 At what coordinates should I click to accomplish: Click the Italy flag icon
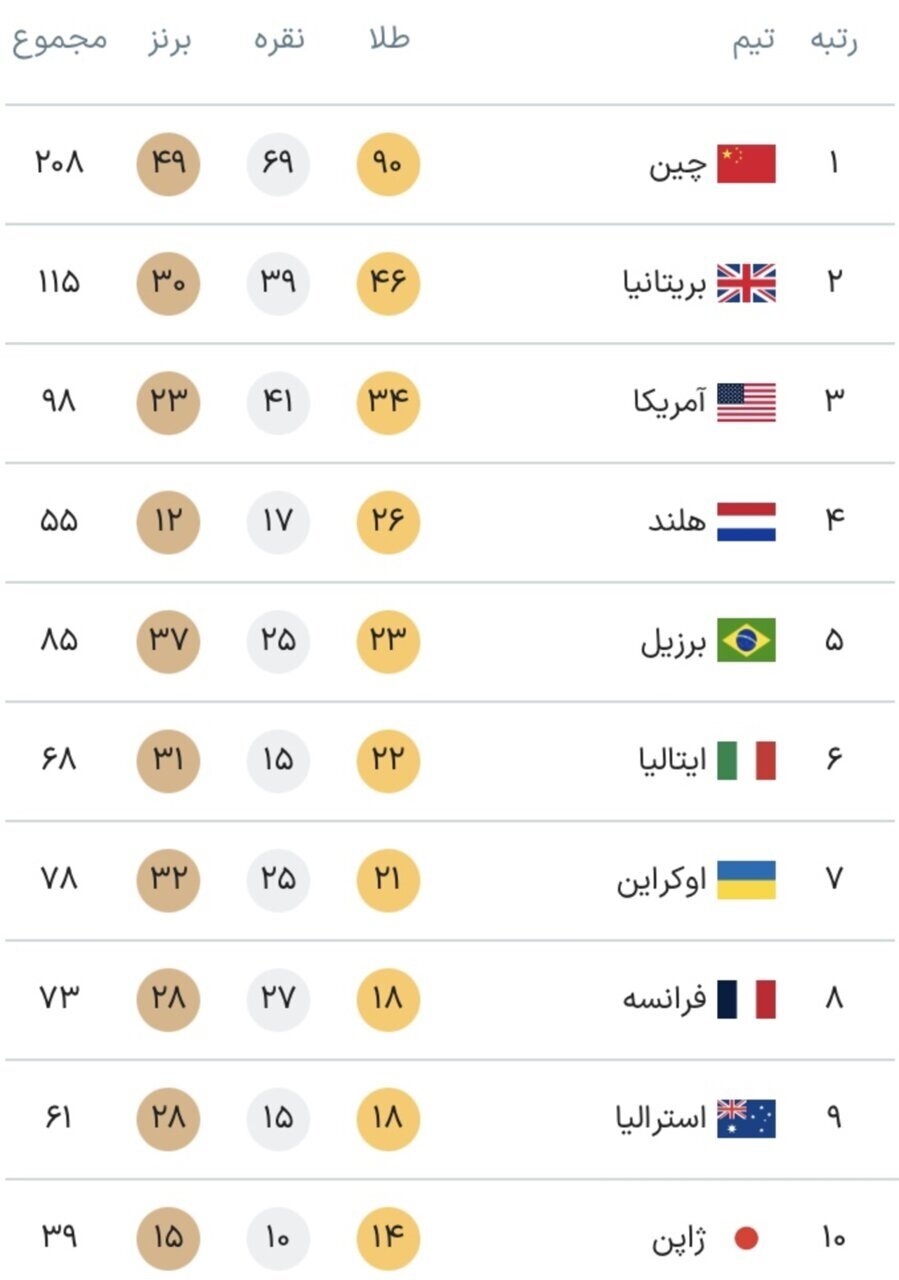(x=746, y=760)
